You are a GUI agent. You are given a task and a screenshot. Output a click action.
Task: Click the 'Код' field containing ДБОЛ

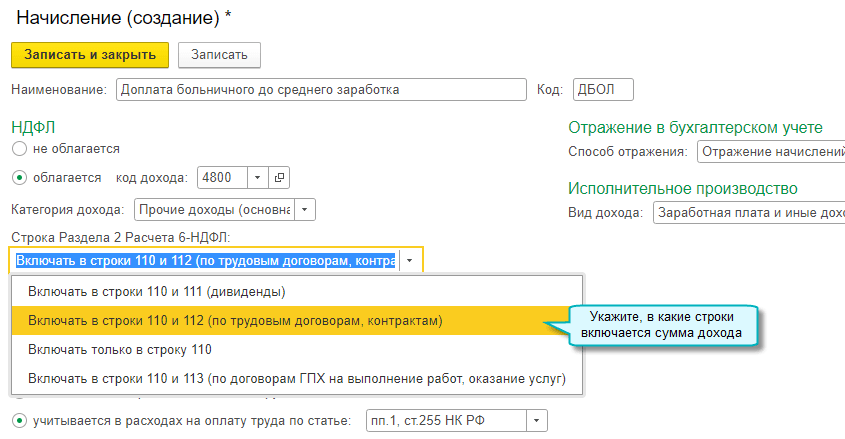pyautogui.click(x=603, y=89)
